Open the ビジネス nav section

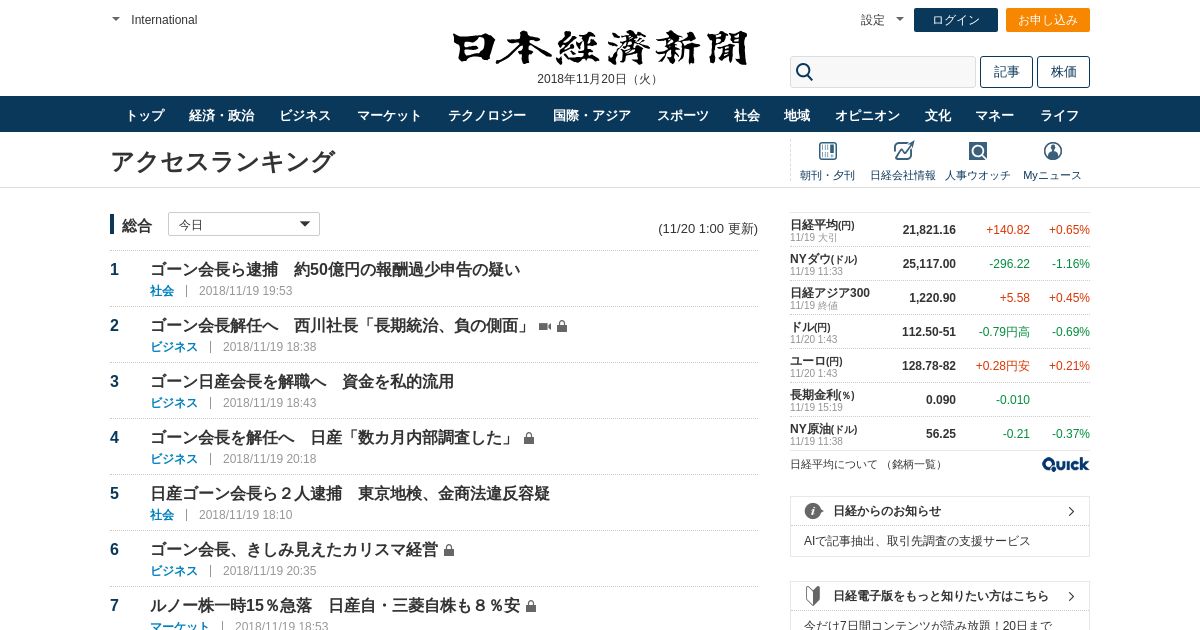(305, 115)
